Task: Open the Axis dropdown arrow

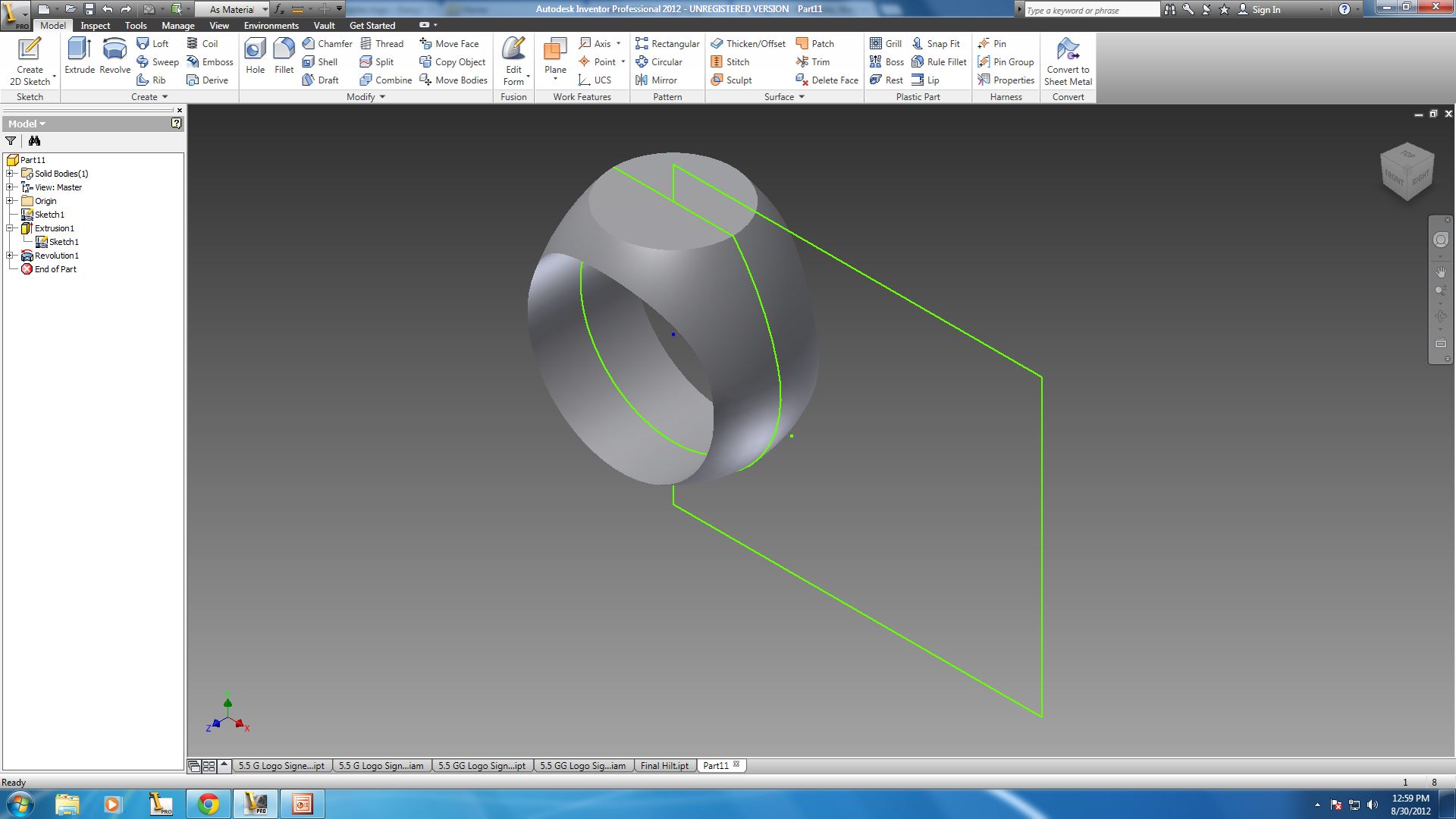Action: coord(619,44)
